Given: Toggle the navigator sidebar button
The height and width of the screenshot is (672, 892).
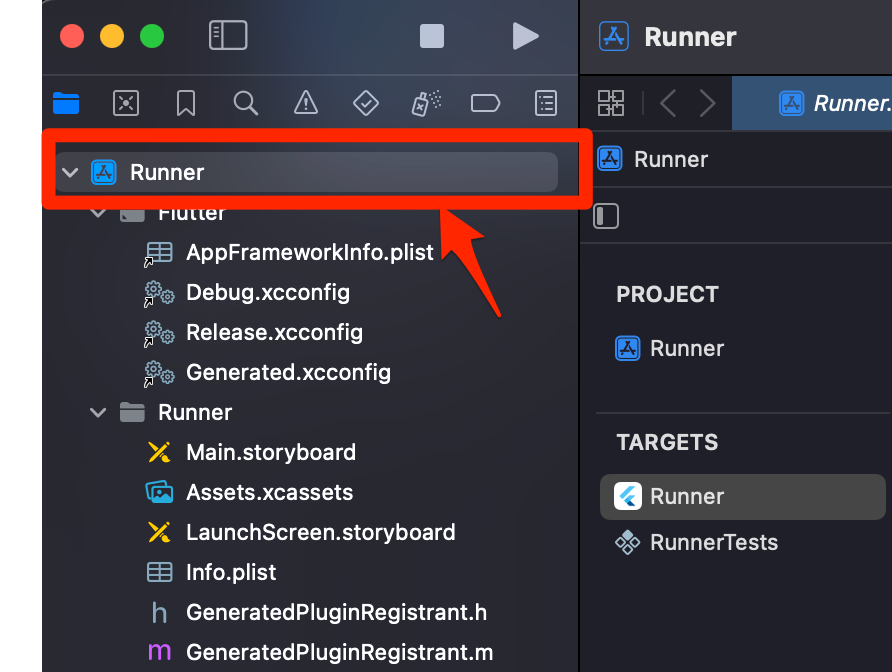Looking at the screenshot, I should click(x=228, y=35).
